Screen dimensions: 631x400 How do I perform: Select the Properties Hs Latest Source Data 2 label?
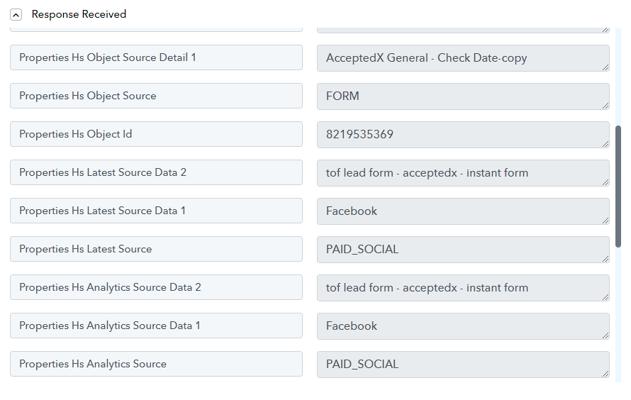156,173
